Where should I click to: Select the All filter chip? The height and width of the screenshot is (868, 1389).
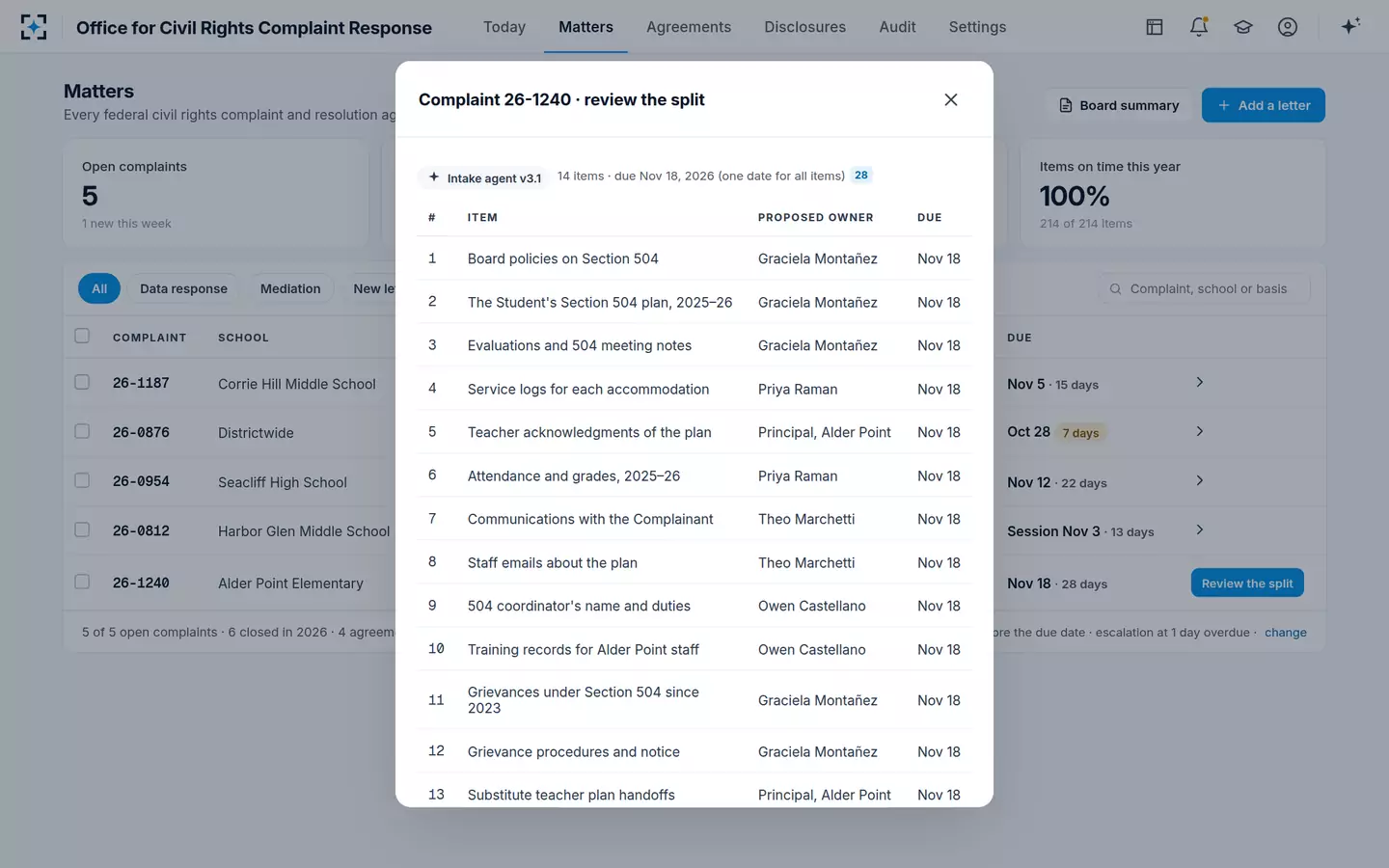99,288
